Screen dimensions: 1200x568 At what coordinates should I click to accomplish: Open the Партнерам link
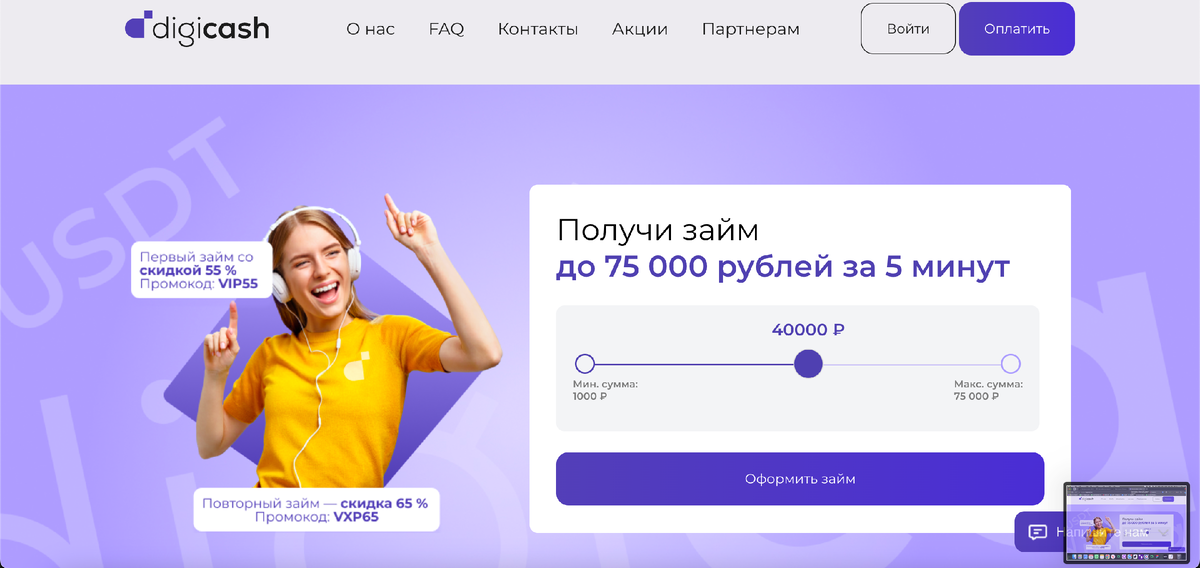(751, 29)
